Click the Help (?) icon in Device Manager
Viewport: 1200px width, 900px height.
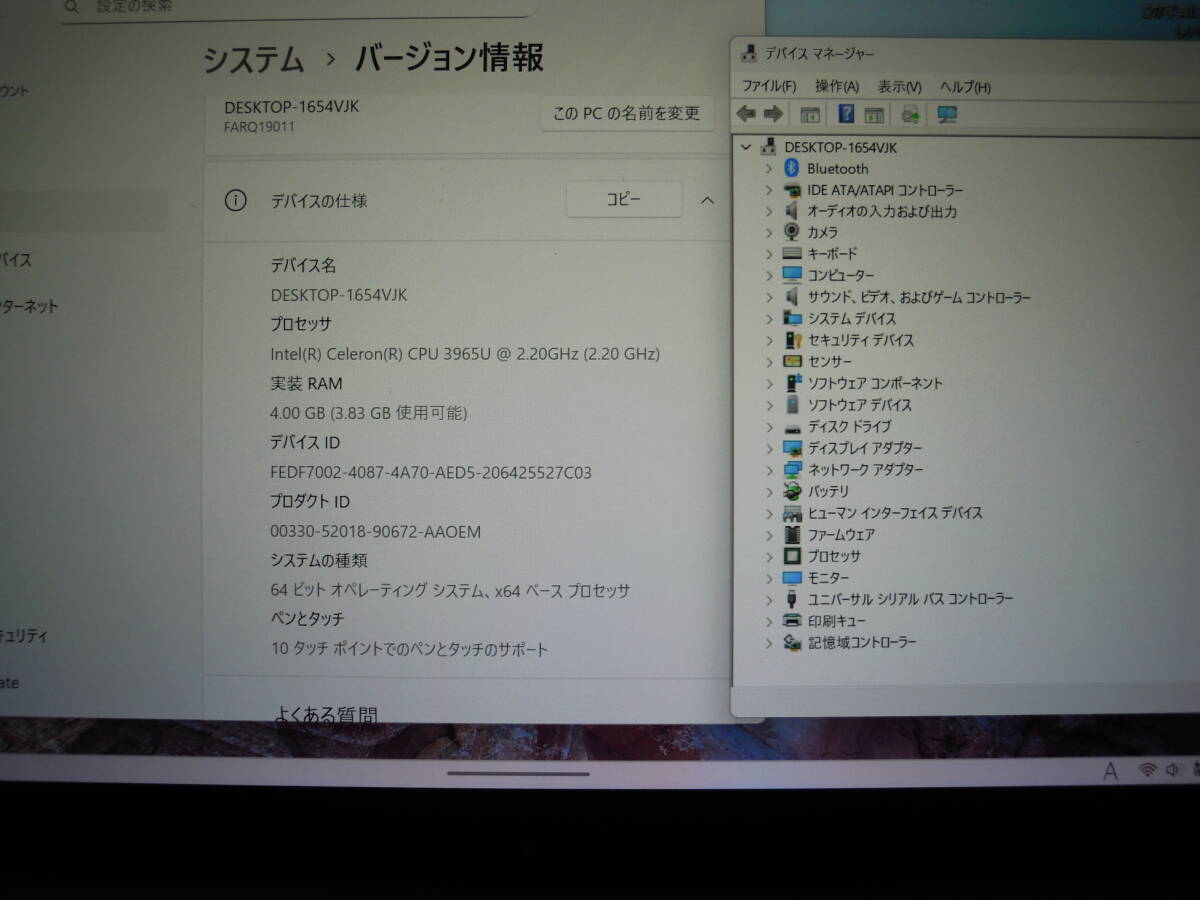(x=845, y=114)
